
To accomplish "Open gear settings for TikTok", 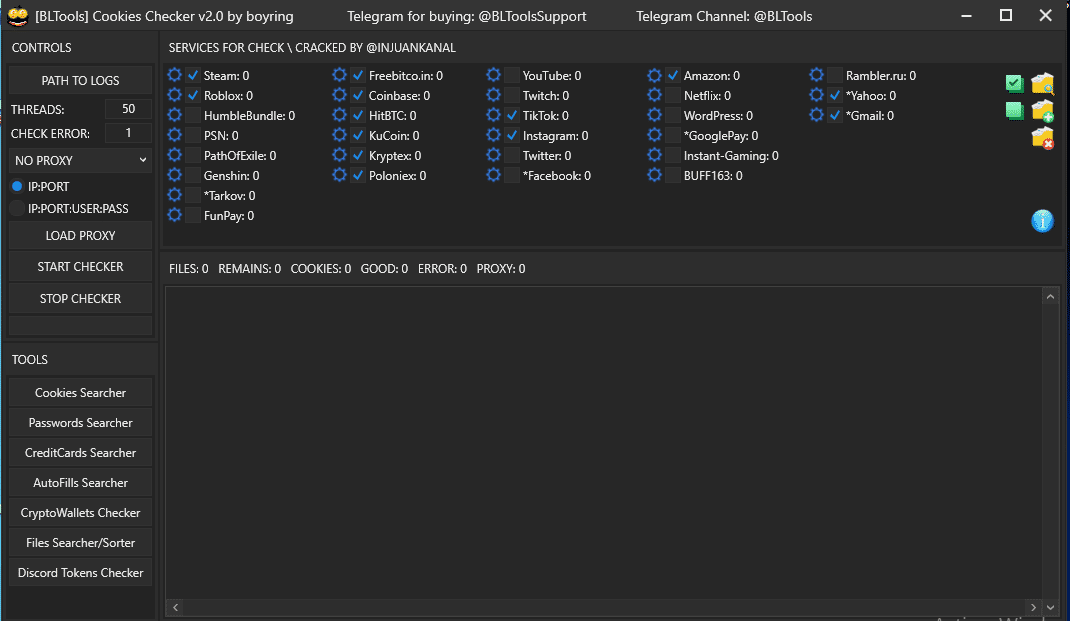I will coord(493,115).
